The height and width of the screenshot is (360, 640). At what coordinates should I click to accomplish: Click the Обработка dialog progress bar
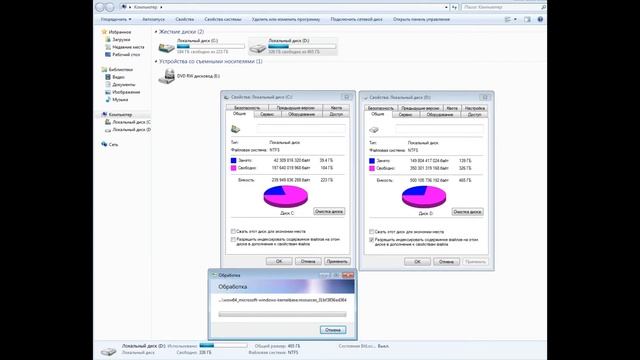click(282, 314)
